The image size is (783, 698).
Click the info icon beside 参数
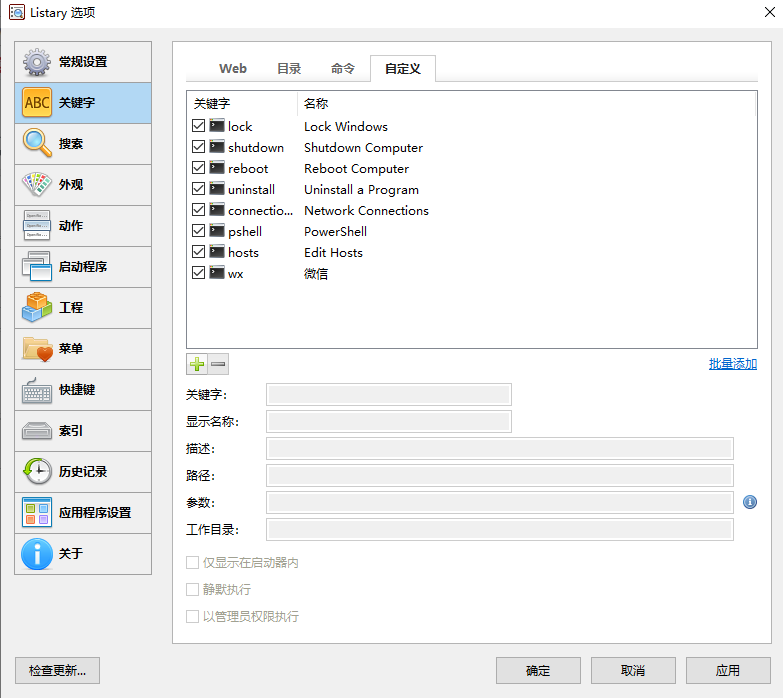point(750,502)
